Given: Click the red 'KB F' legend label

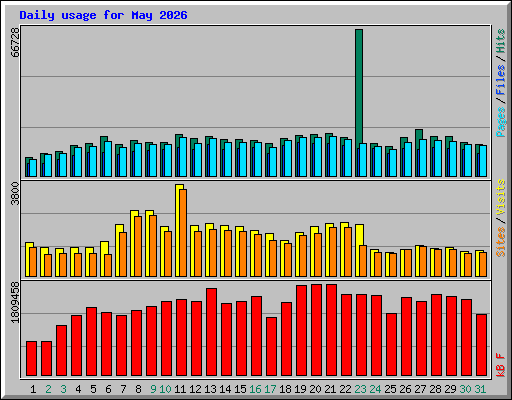Looking at the screenshot, I should coord(500,365).
